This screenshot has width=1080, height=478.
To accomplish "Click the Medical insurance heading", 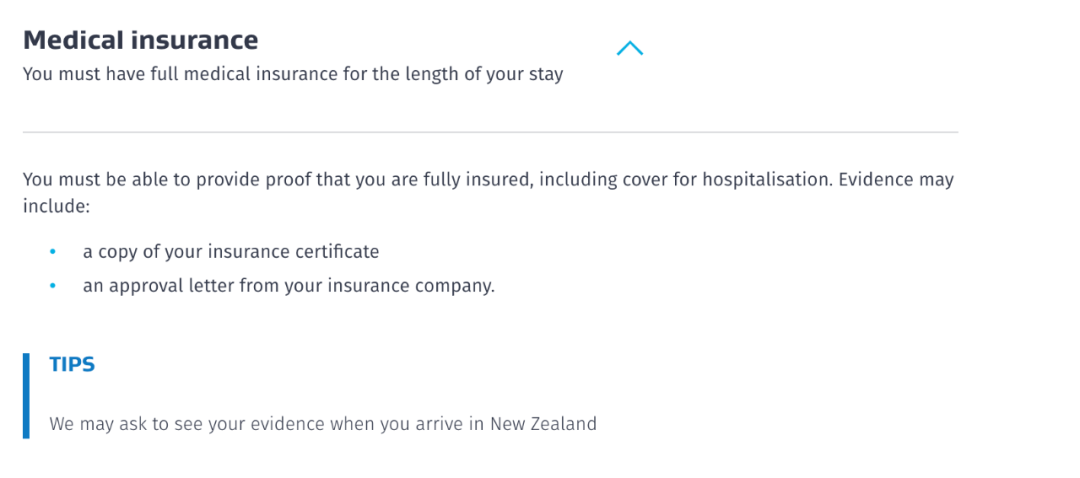I will [141, 40].
